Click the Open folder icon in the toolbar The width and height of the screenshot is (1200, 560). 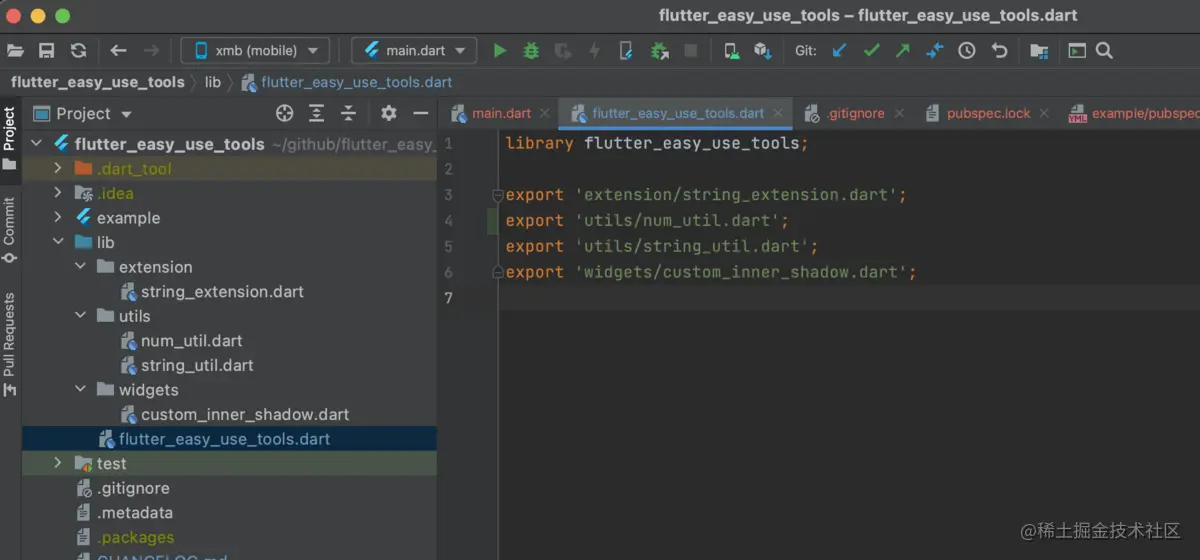[x=15, y=50]
